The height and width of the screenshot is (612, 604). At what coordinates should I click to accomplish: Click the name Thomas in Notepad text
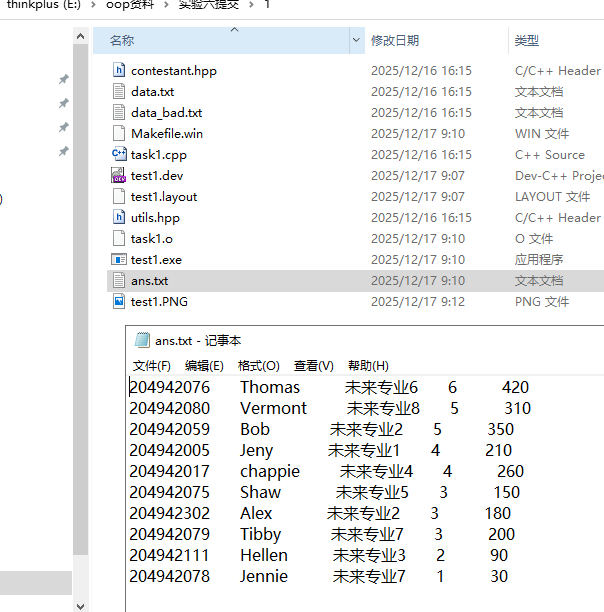coord(270,387)
